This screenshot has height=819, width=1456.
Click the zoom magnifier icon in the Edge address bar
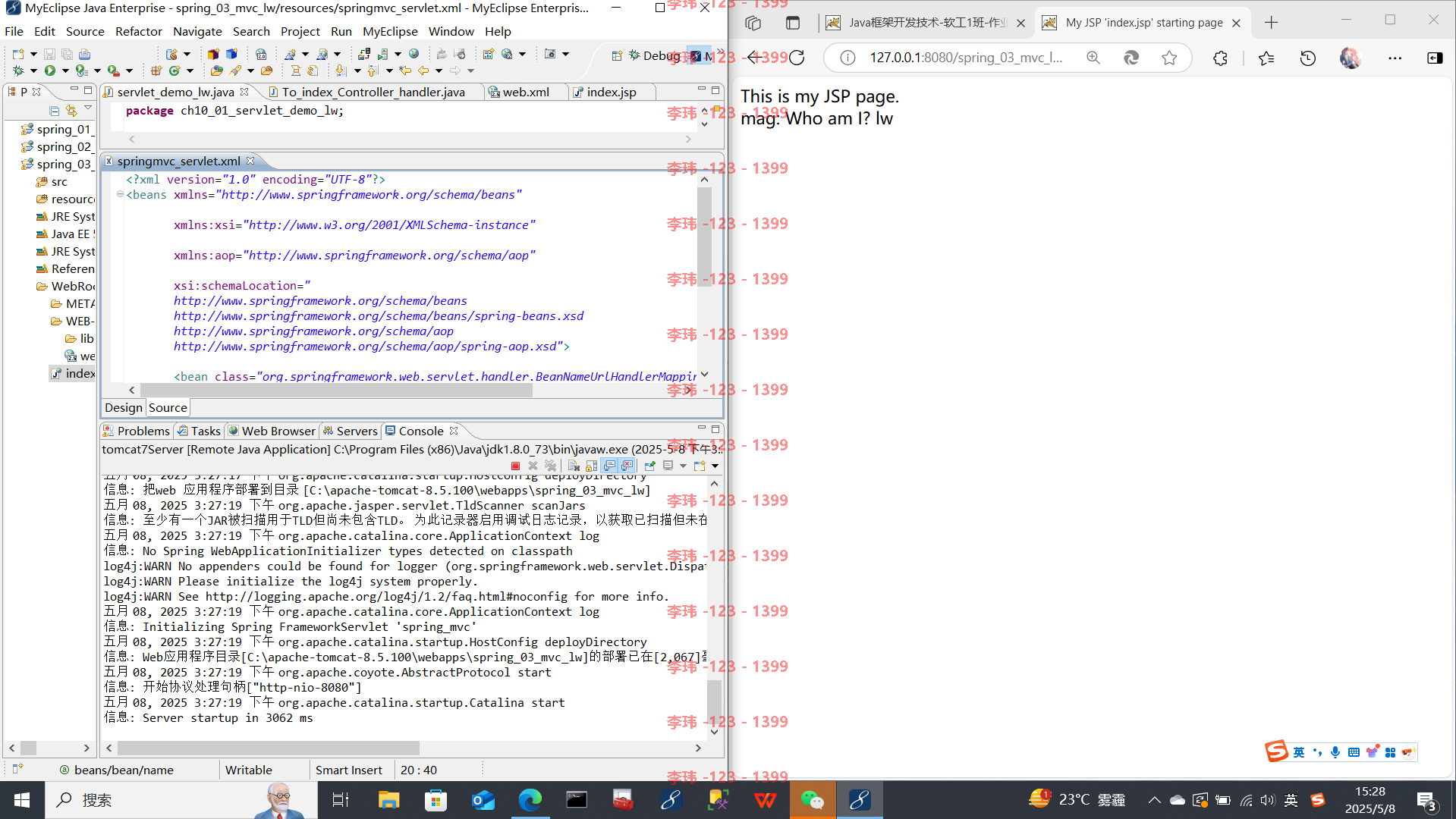tap(1093, 58)
